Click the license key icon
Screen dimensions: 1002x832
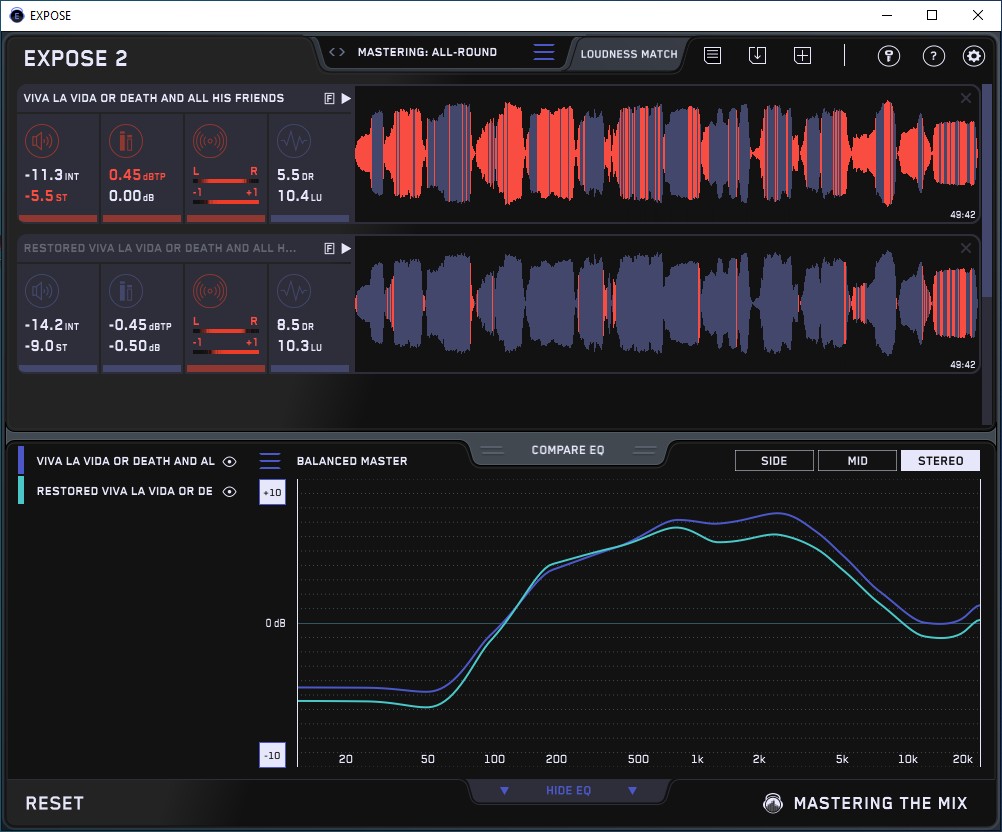tap(889, 56)
